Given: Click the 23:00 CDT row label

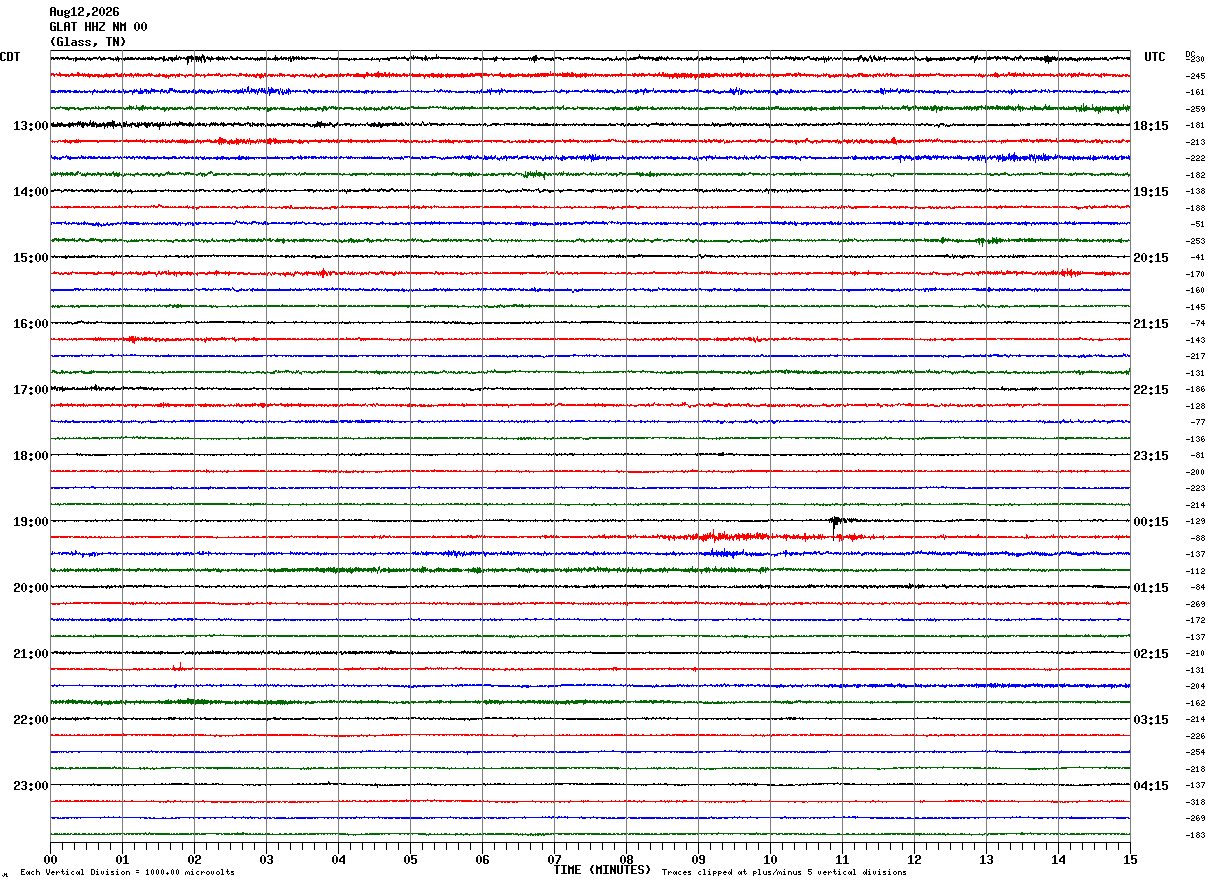Looking at the screenshot, I should [x=30, y=786].
